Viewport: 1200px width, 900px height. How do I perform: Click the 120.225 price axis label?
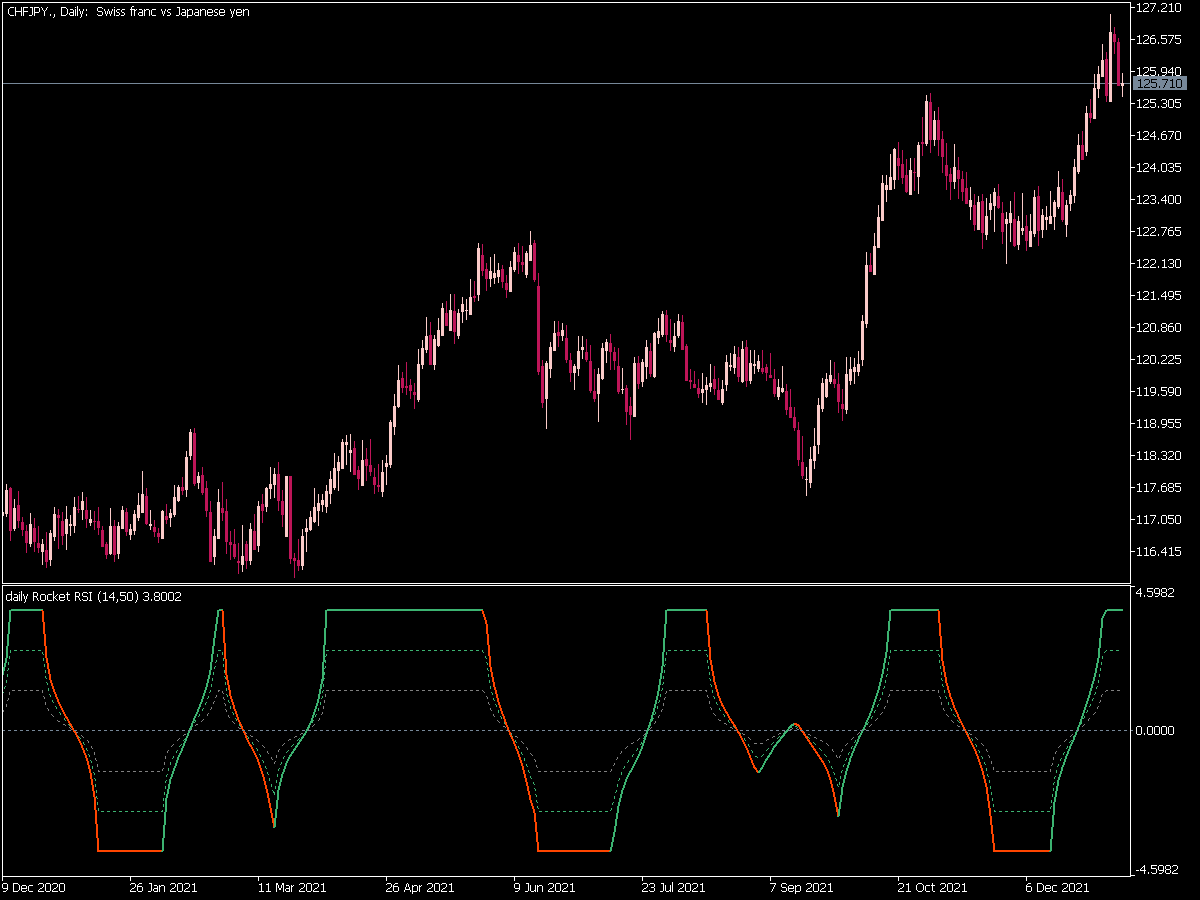pyautogui.click(x=1160, y=360)
